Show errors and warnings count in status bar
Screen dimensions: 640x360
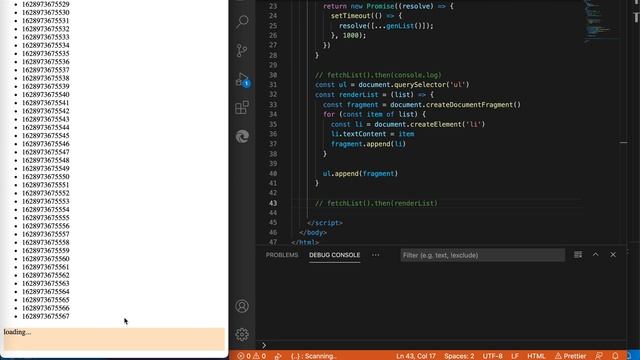(251, 356)
